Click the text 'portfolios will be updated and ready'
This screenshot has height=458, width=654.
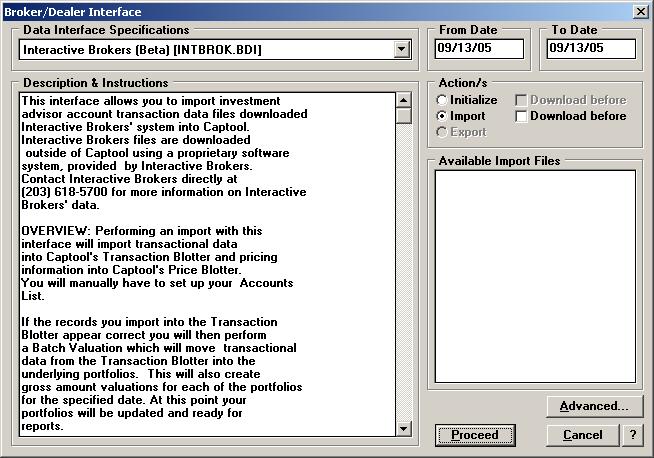pos(123,413)
